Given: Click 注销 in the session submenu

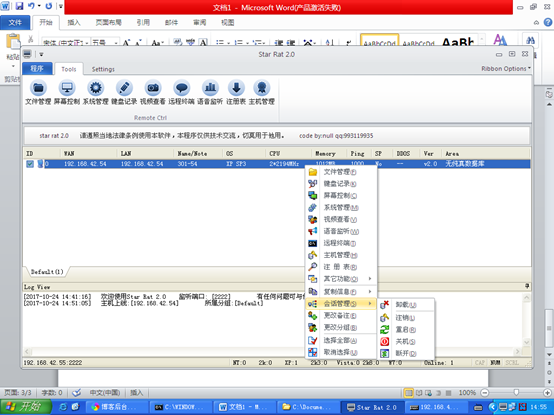Looking at the screenshot, I should click(x=406, y=318).
